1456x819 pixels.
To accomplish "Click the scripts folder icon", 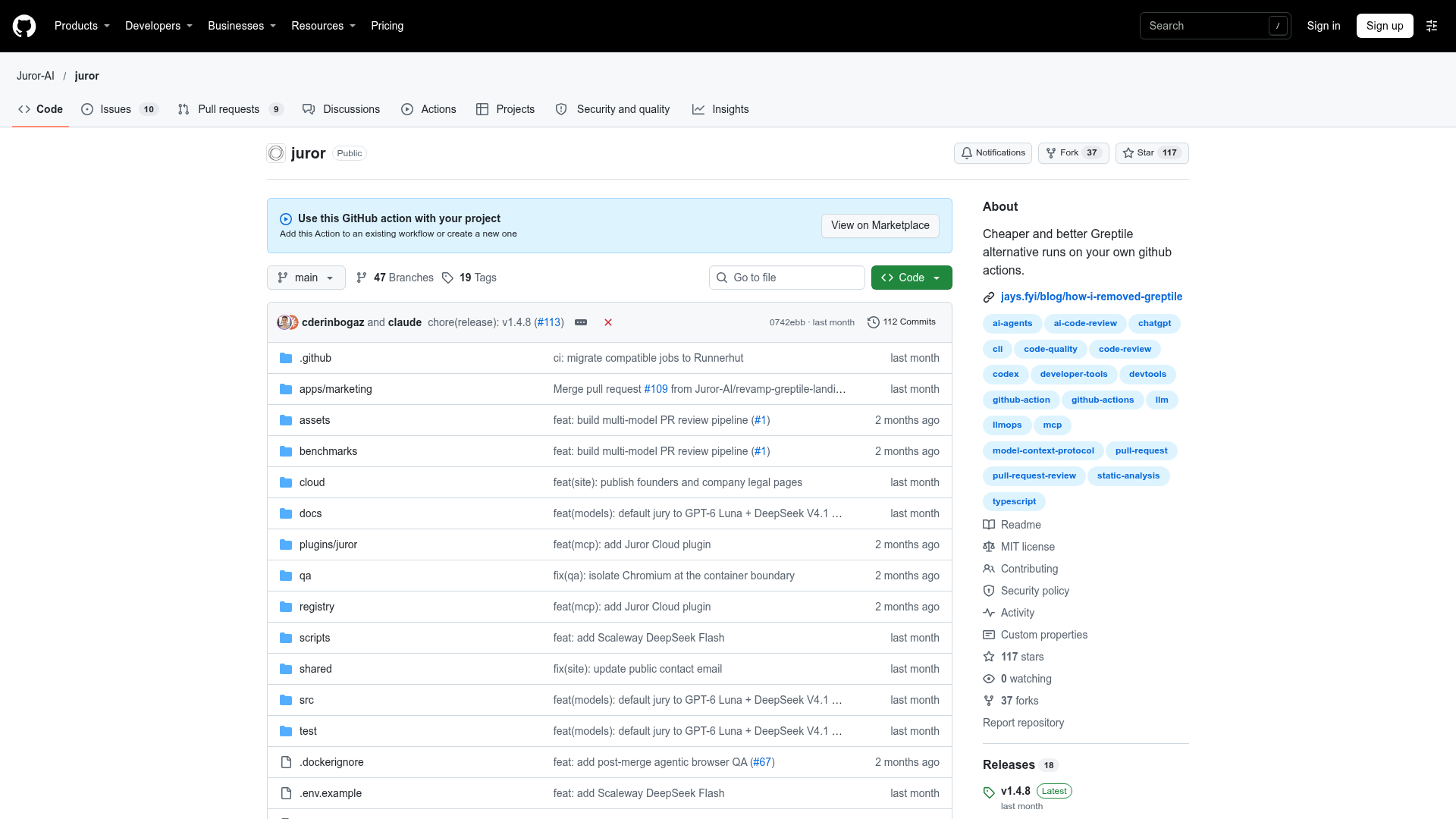I will click(286, 638).
